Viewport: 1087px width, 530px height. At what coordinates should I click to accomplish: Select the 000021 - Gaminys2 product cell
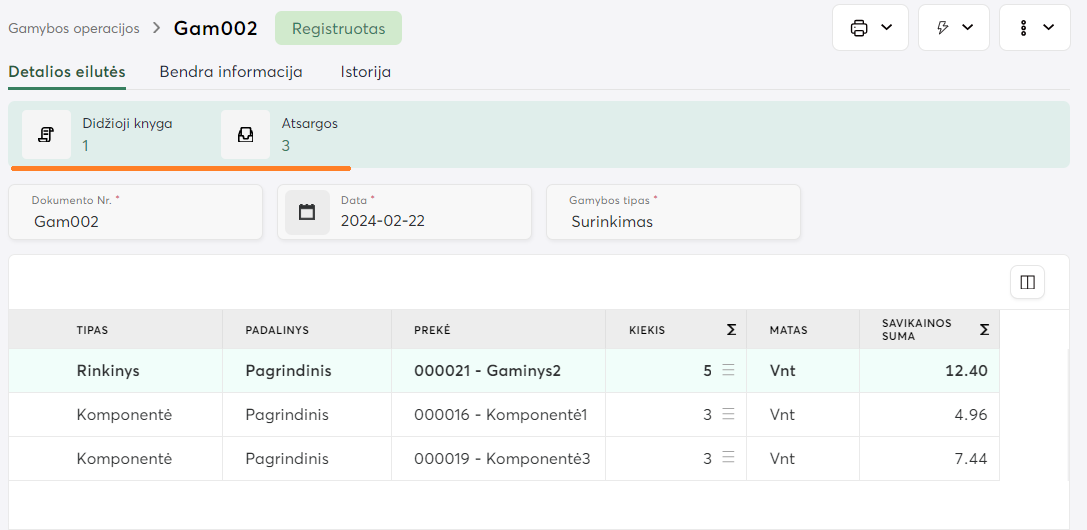point(488,371)
